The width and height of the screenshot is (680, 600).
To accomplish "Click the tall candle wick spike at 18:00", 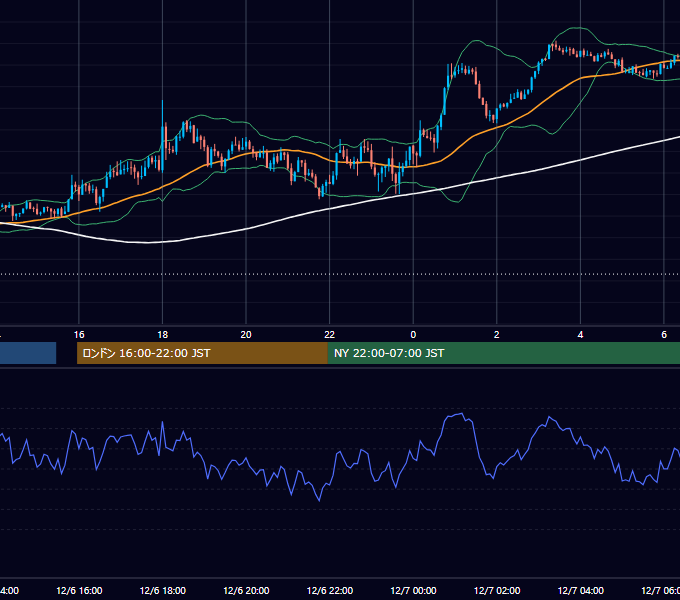I will point(163,114).
